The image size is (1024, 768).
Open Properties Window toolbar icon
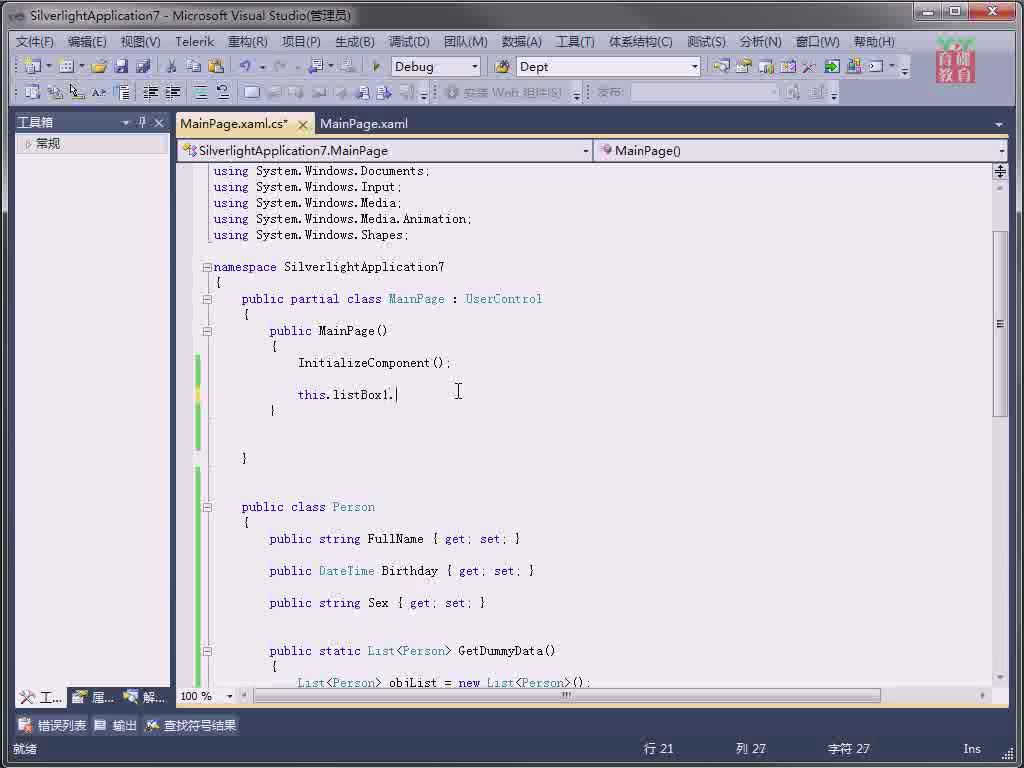tap(743, 66)
